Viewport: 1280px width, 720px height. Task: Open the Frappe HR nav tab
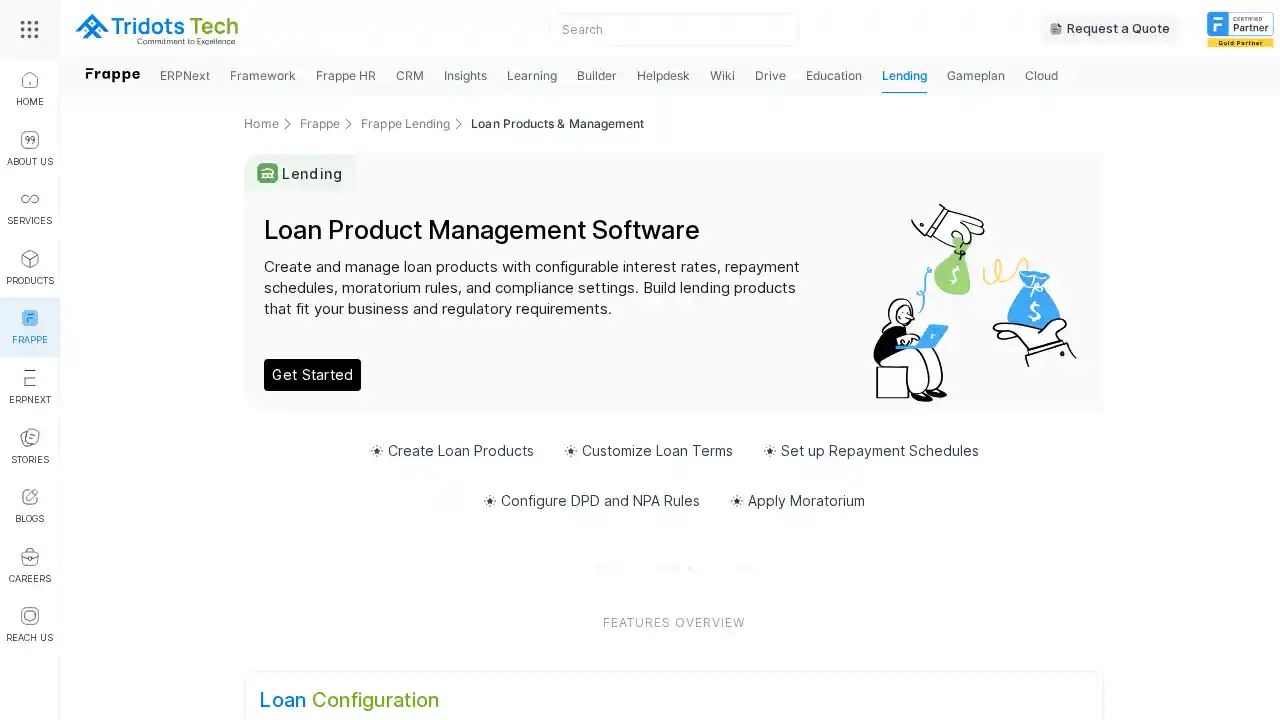pyautogui.click(x=346, y=75)
